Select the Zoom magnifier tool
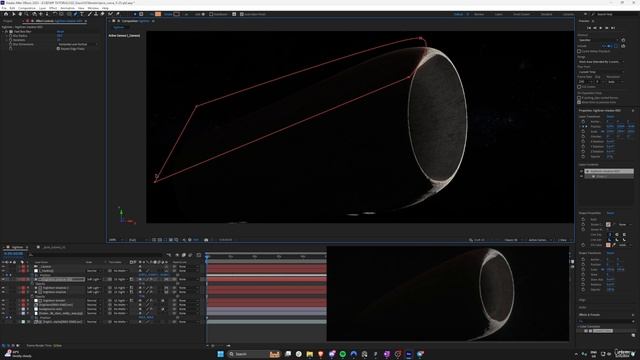This screenshot has height=360, width=640. click(27, 14)
